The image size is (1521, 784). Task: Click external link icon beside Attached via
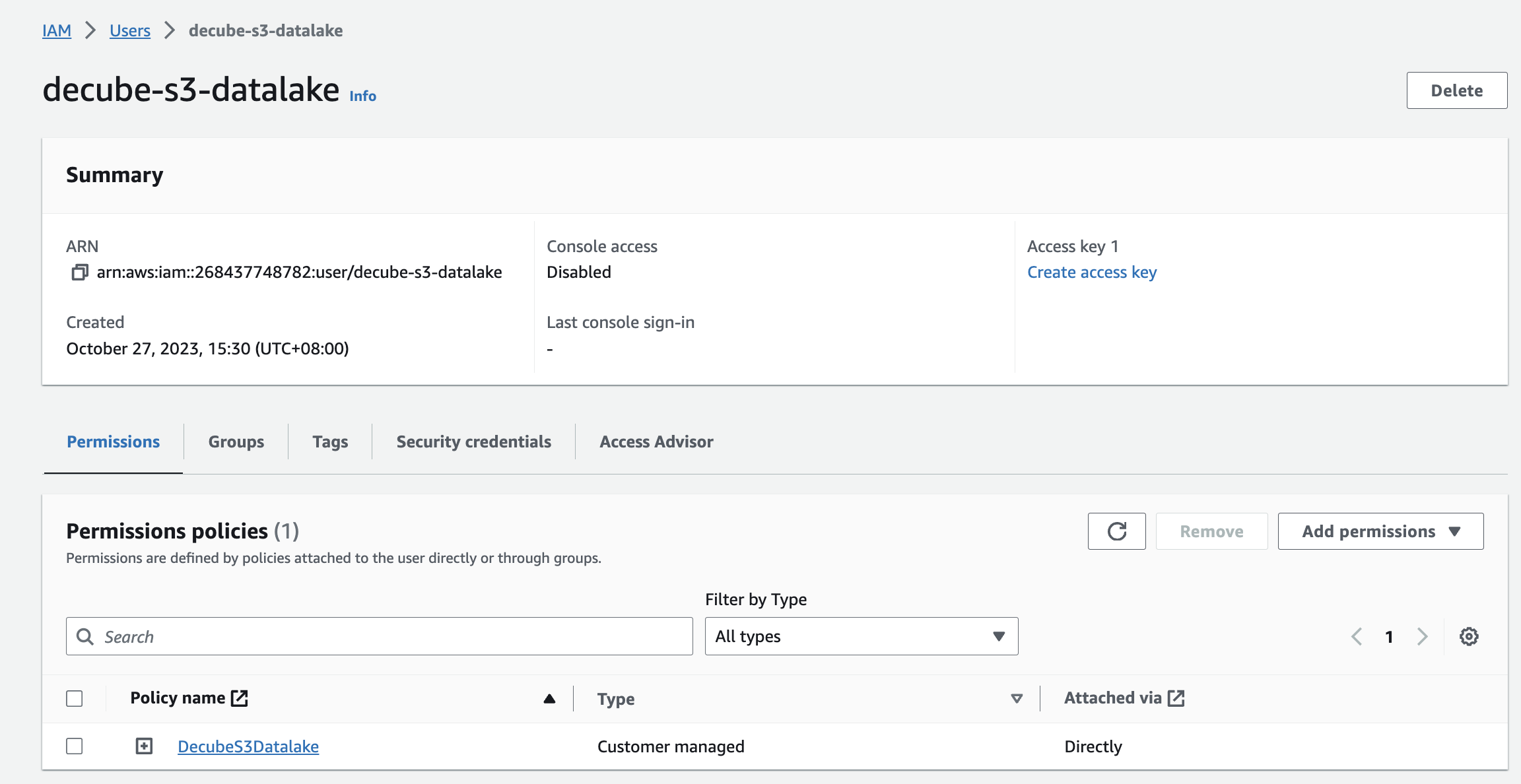coord(1176,698)
